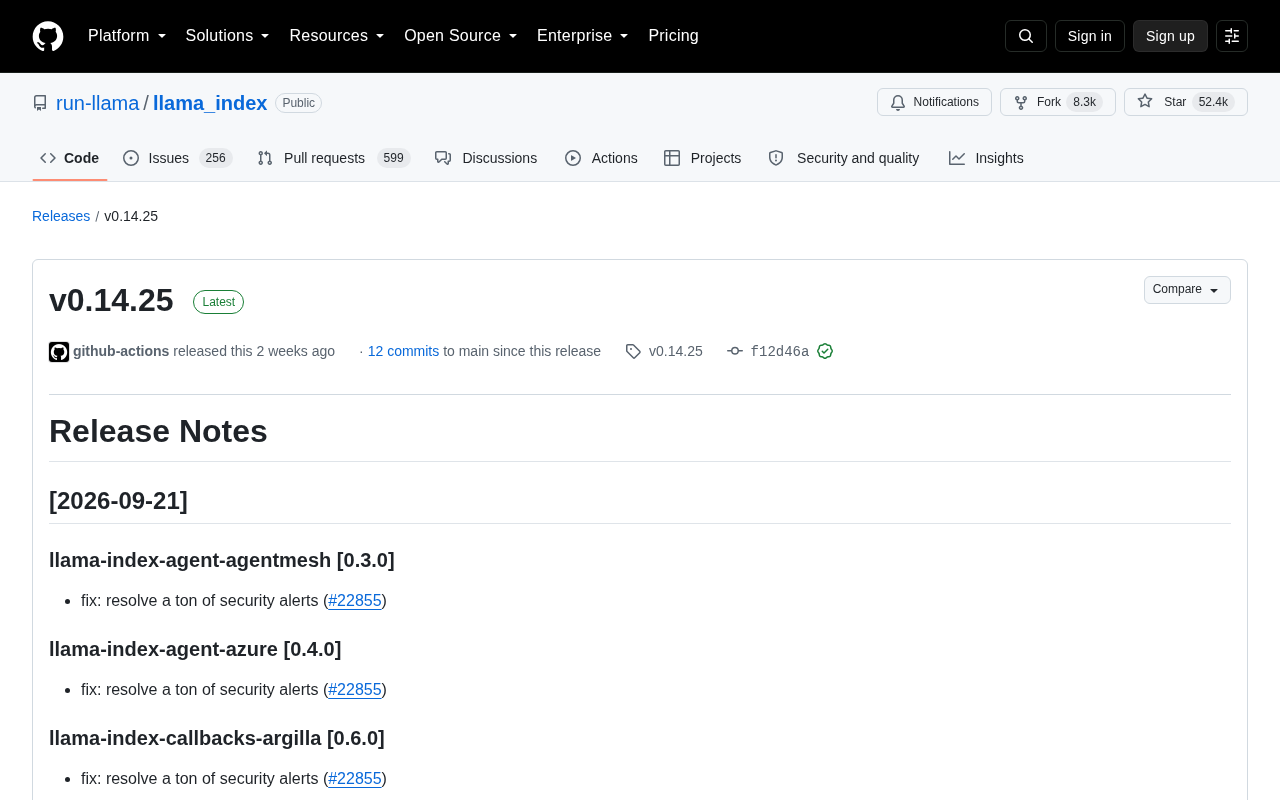Screen dimensions: 1280x800
Task: Open #22855 under llama-index-agent-agentmesh
Action: tap(355, 601)
